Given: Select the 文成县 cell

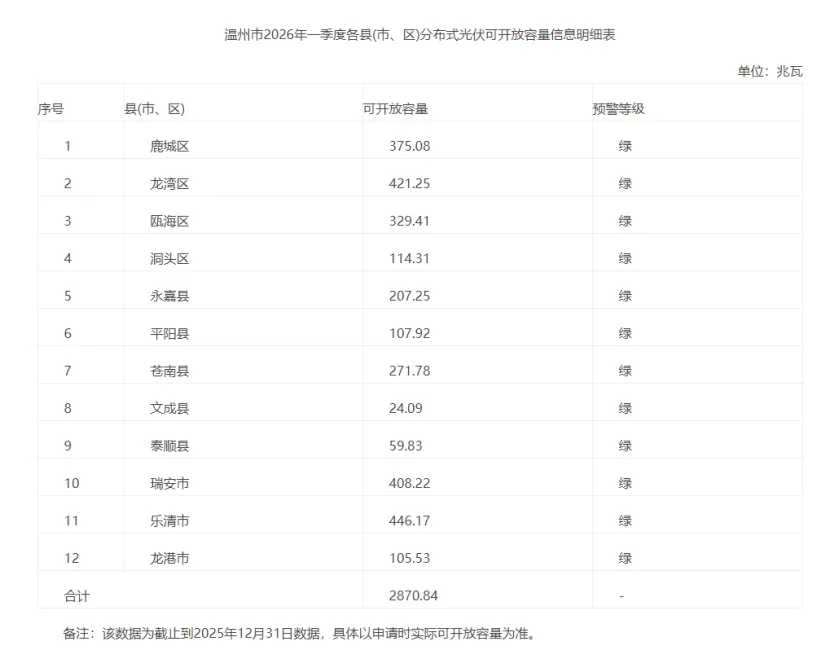Looking at the screenshot, I should click(169, 409).
